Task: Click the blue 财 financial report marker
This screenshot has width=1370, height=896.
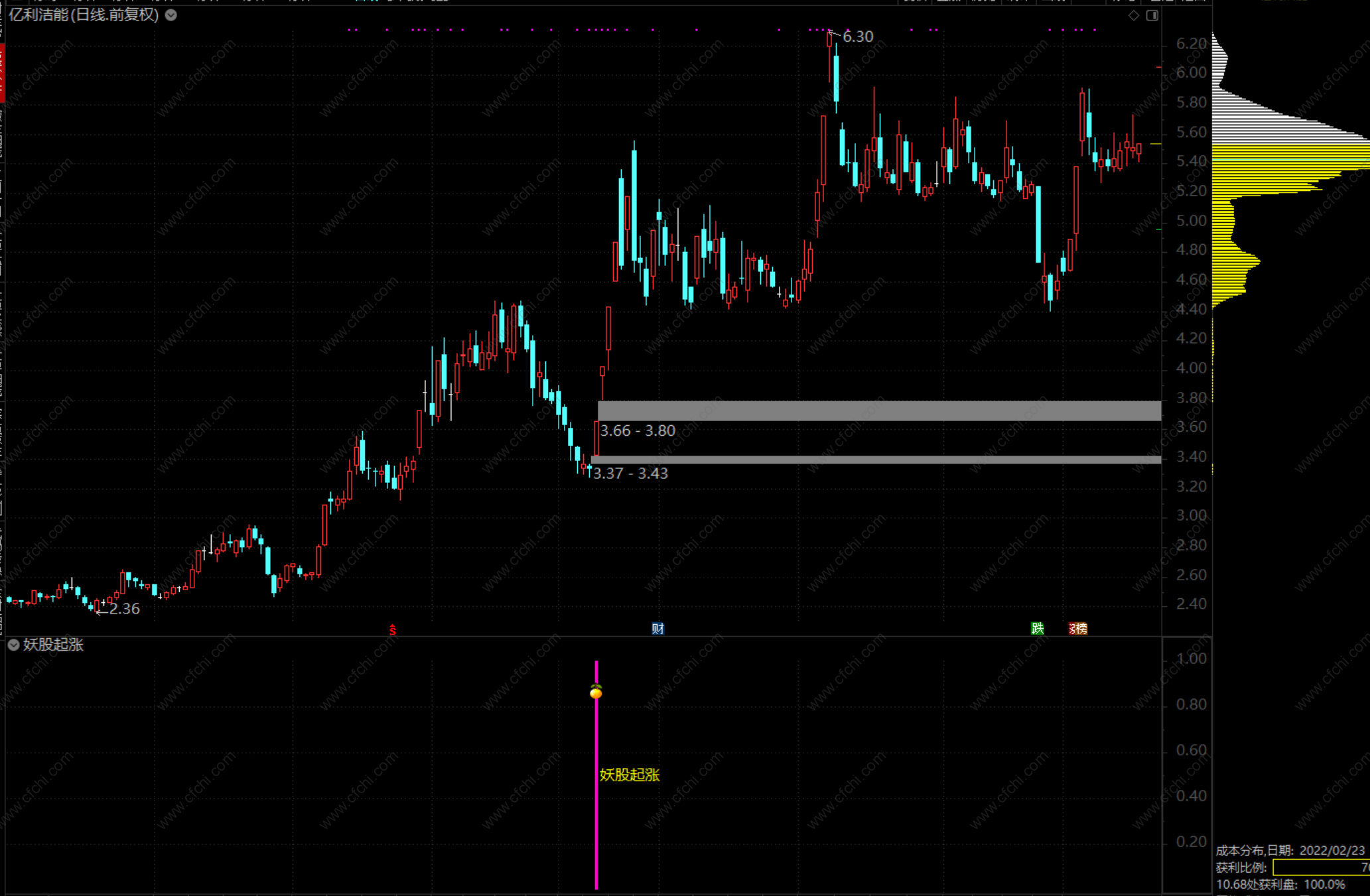Action: click(657, 629)
